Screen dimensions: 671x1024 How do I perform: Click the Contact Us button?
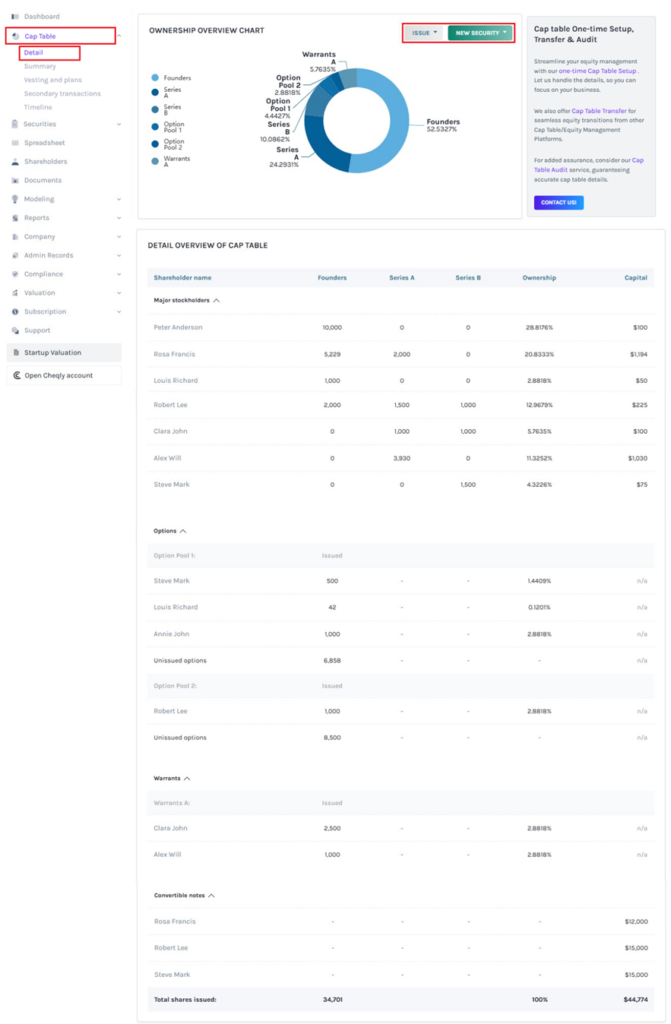(558, 203)
